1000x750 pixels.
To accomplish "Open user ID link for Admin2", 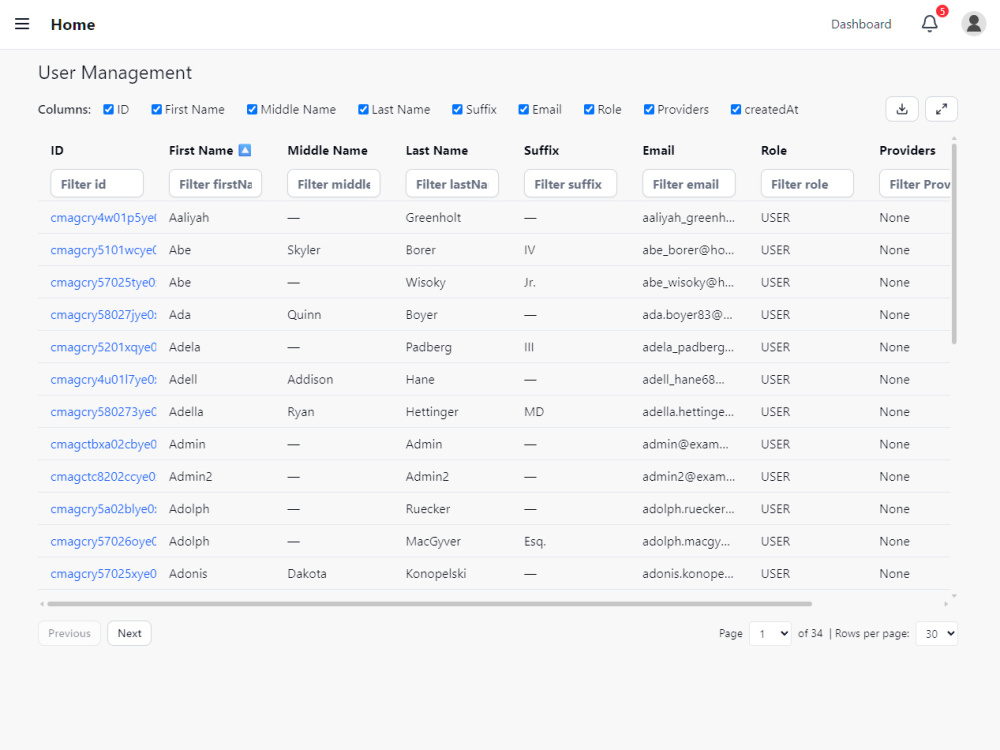I will point(103,476).
